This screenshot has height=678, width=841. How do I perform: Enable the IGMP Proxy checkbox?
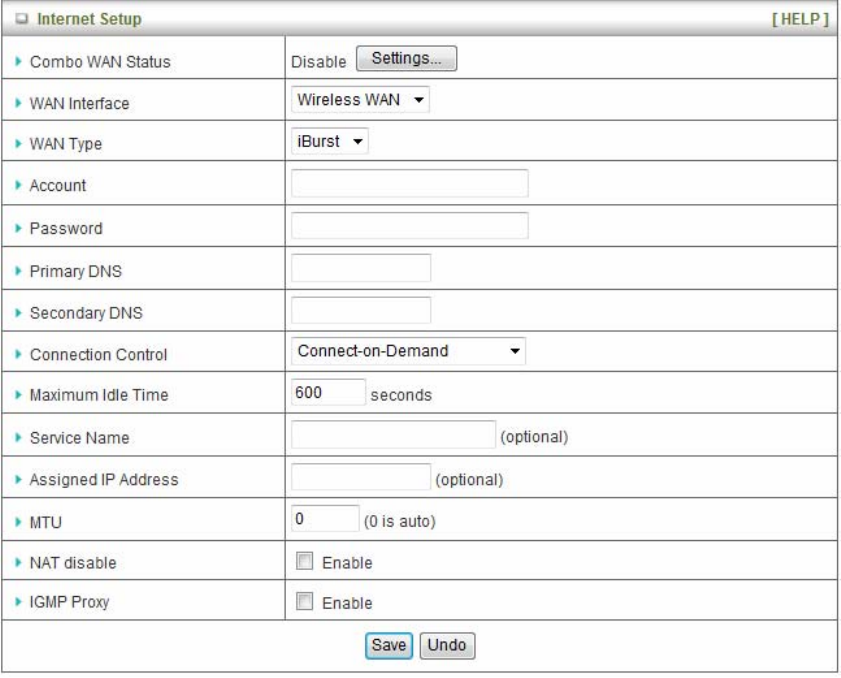305,601
